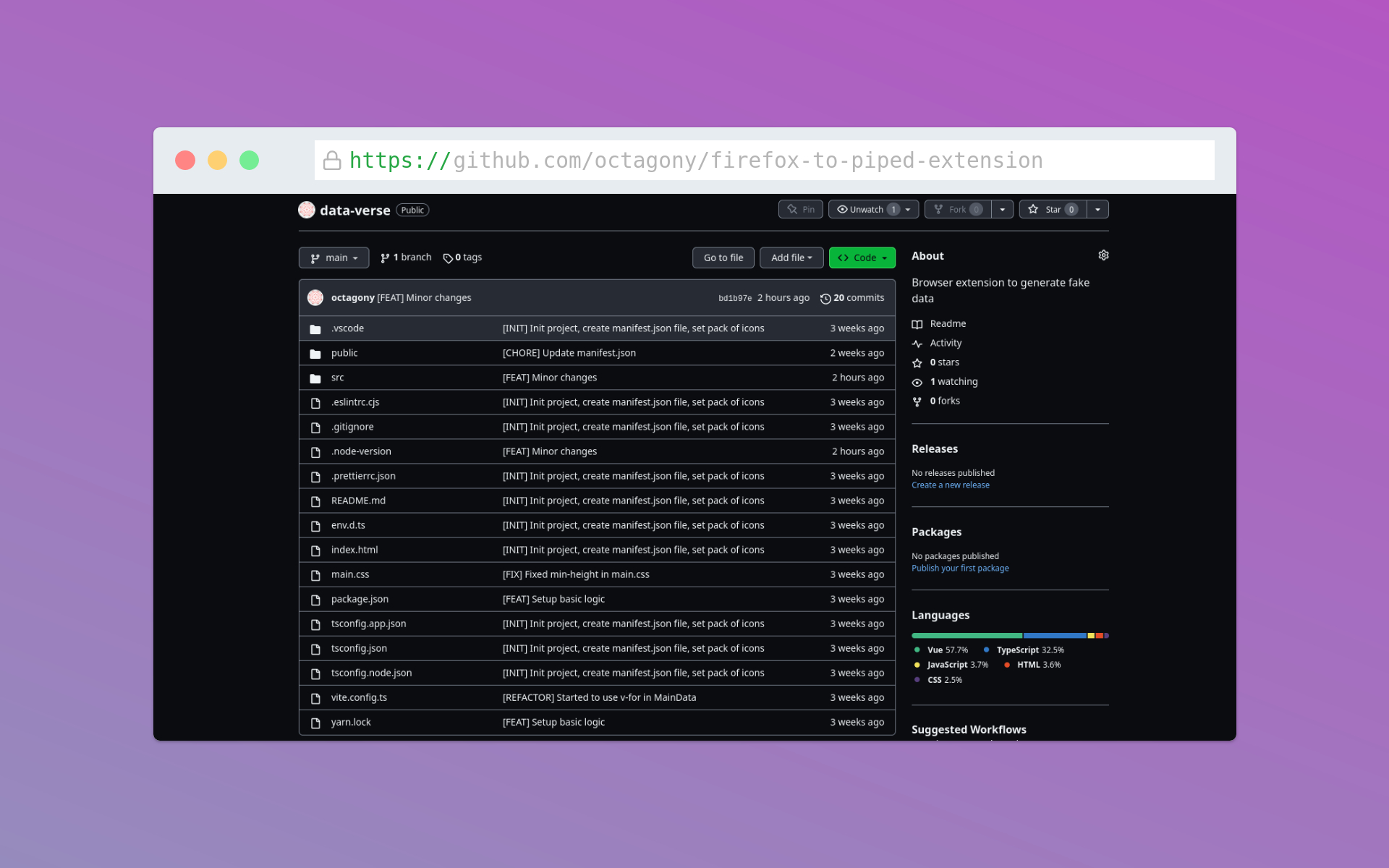Screen dimensions: 1389x868
Task: Click the package.json file icon
Action: [x=315, y=600]
